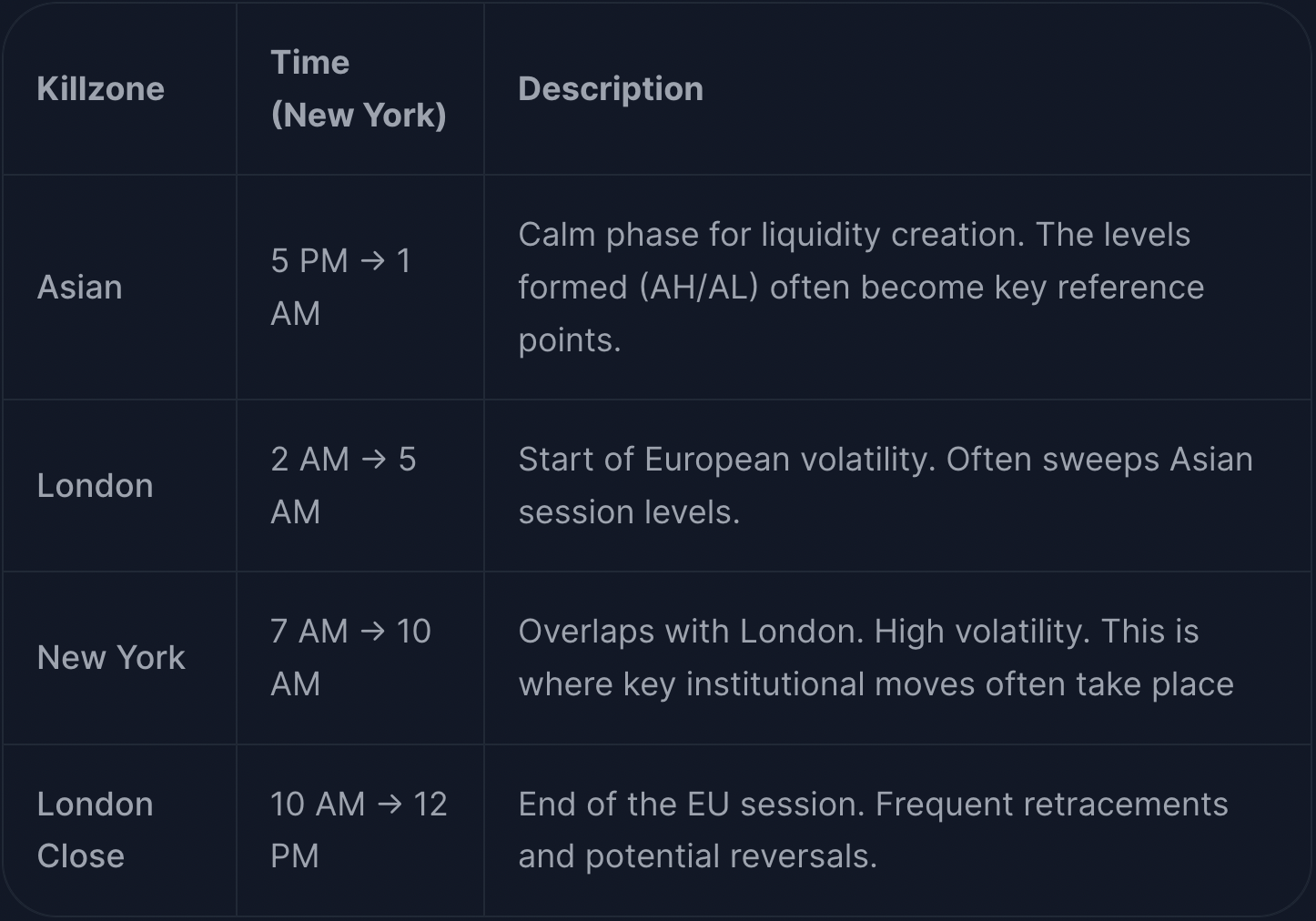Click the 'Start of European volatility' description
Image resolution: width=1316 pixels, height=921 pixels.
[x=885, y=486]
